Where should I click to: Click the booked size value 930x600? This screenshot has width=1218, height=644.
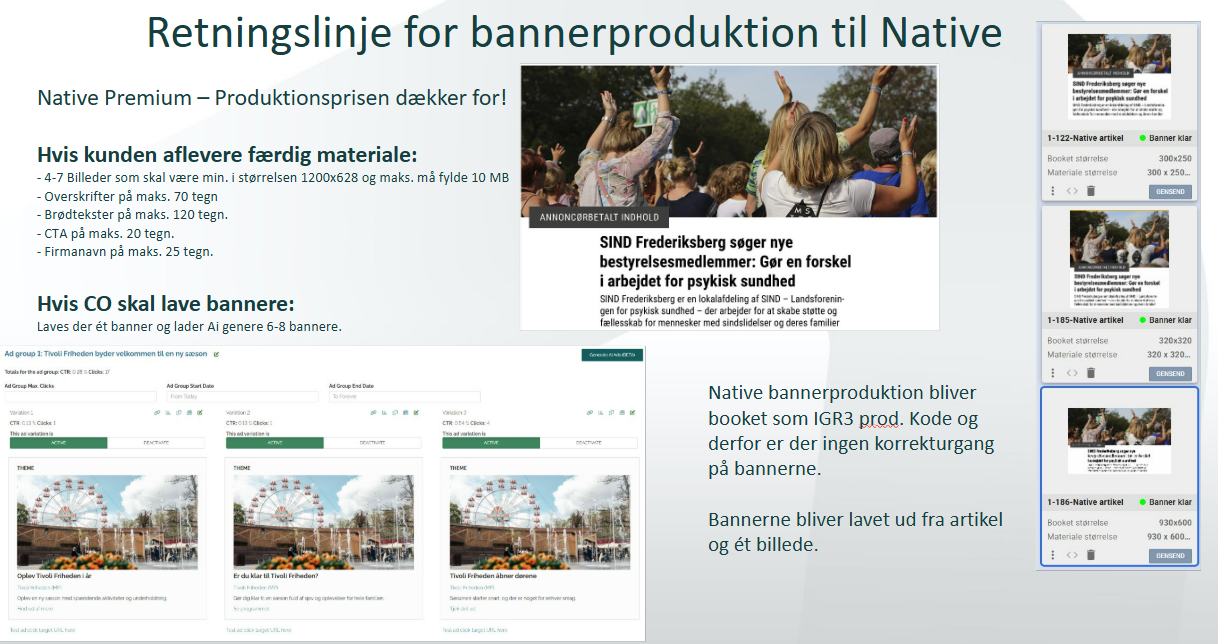1175,522
